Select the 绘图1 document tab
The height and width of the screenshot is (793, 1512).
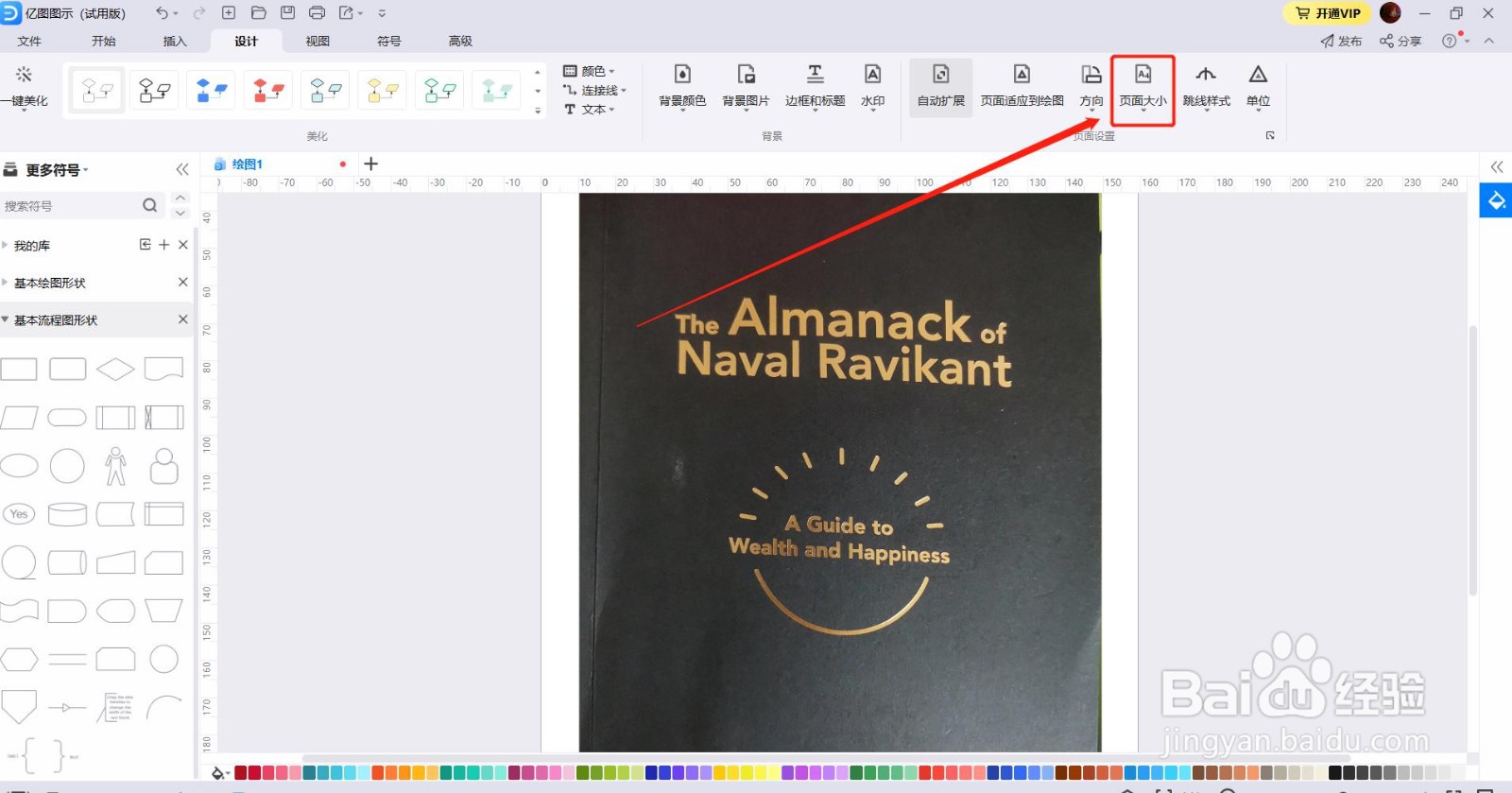tap(248, 164)
